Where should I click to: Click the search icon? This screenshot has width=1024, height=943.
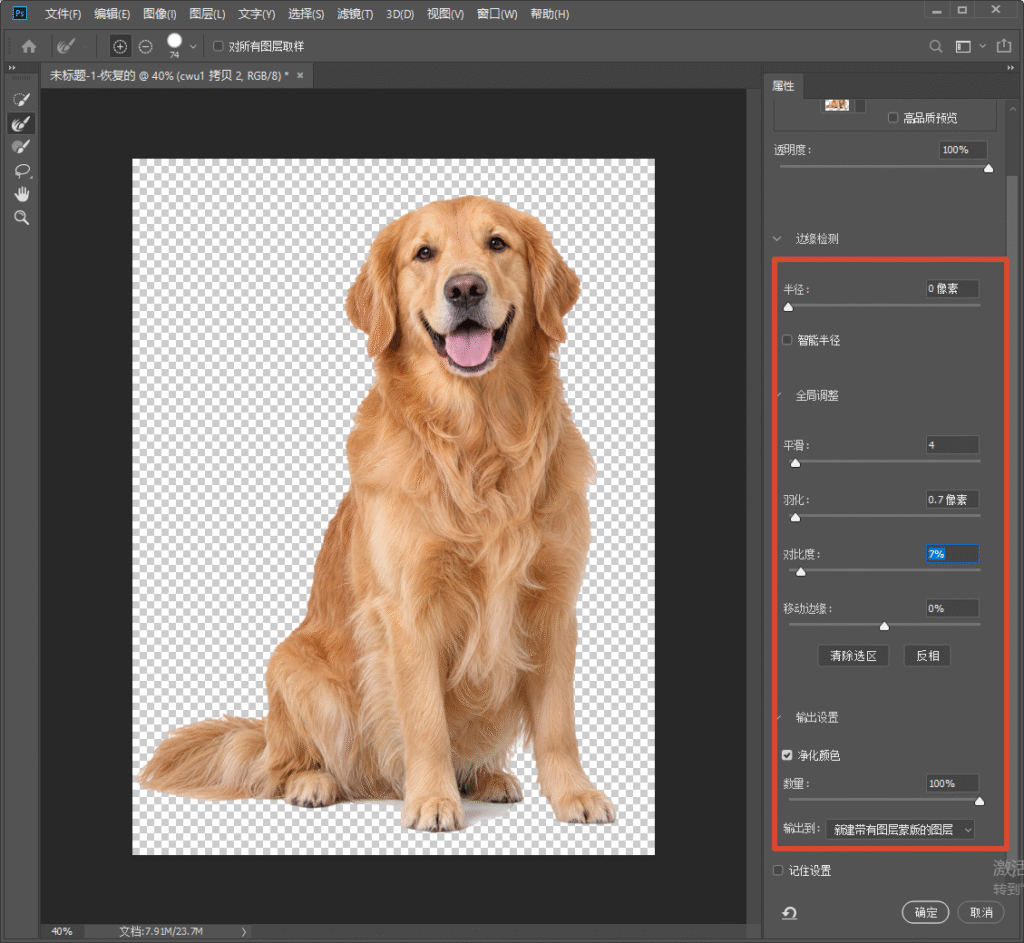click(936, 46)
